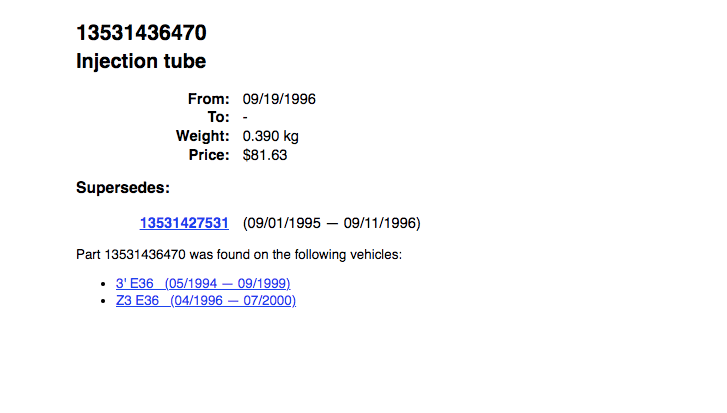The height and width of the screenshot is (413, 727).
Task: Click the 0.390 kg weight value
Action: click(271, 136)
